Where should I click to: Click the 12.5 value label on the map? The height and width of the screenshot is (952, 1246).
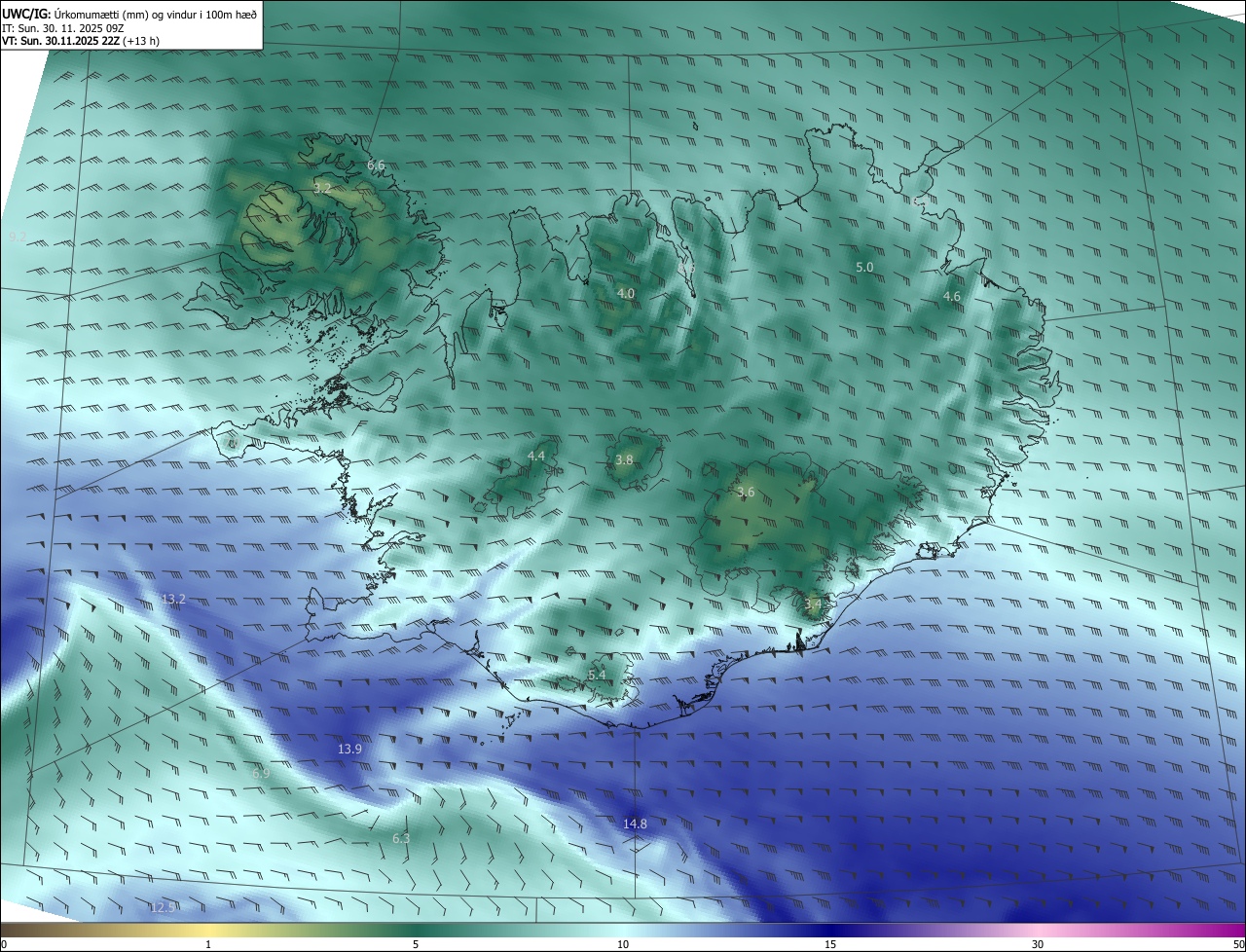click(163, 907)
